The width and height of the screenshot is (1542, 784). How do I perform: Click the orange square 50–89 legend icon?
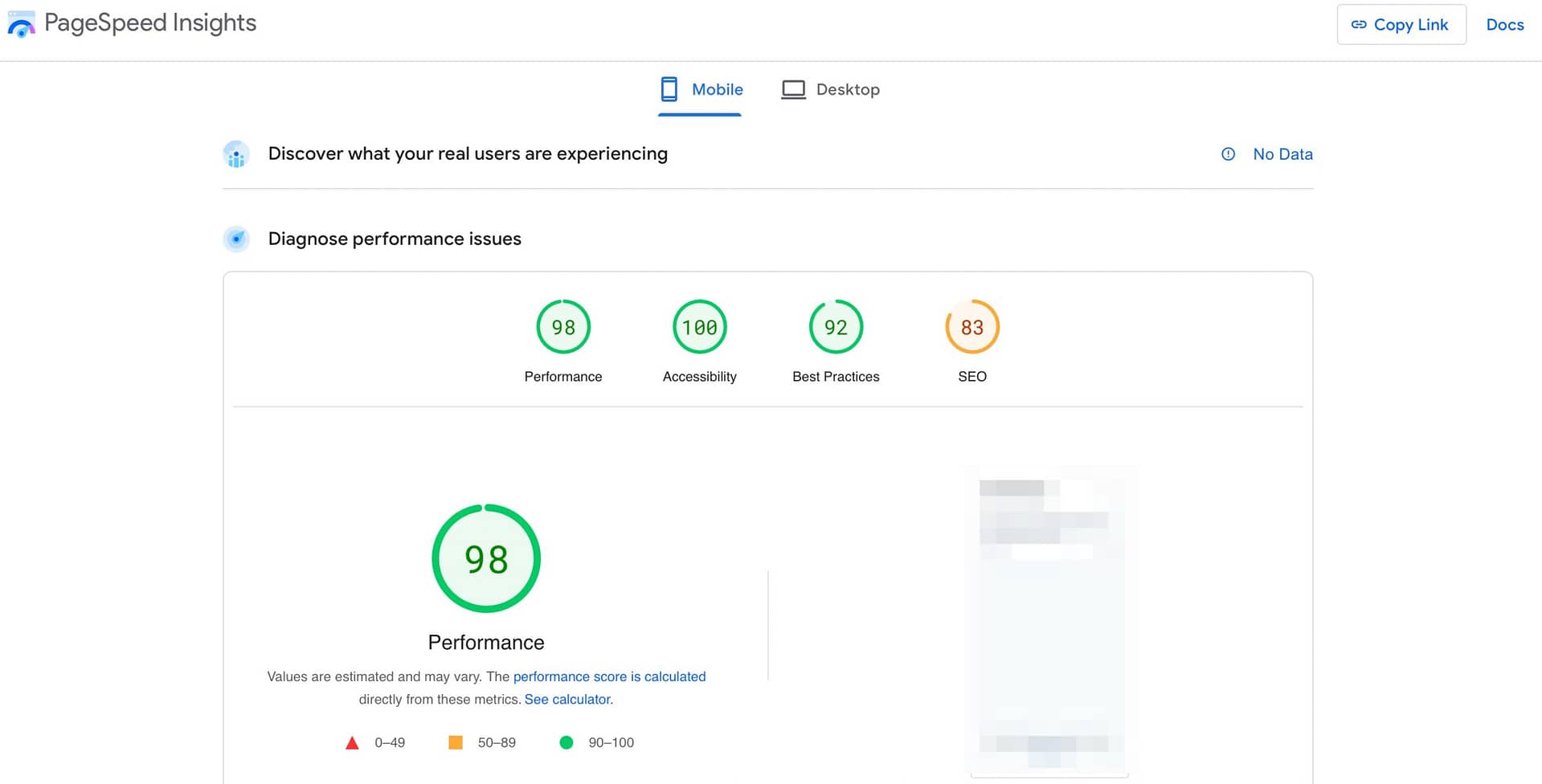456,742
